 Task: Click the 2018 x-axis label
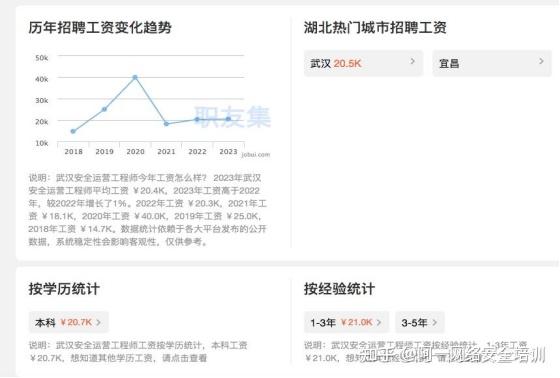pyautogui.click(x=74, y=151)
